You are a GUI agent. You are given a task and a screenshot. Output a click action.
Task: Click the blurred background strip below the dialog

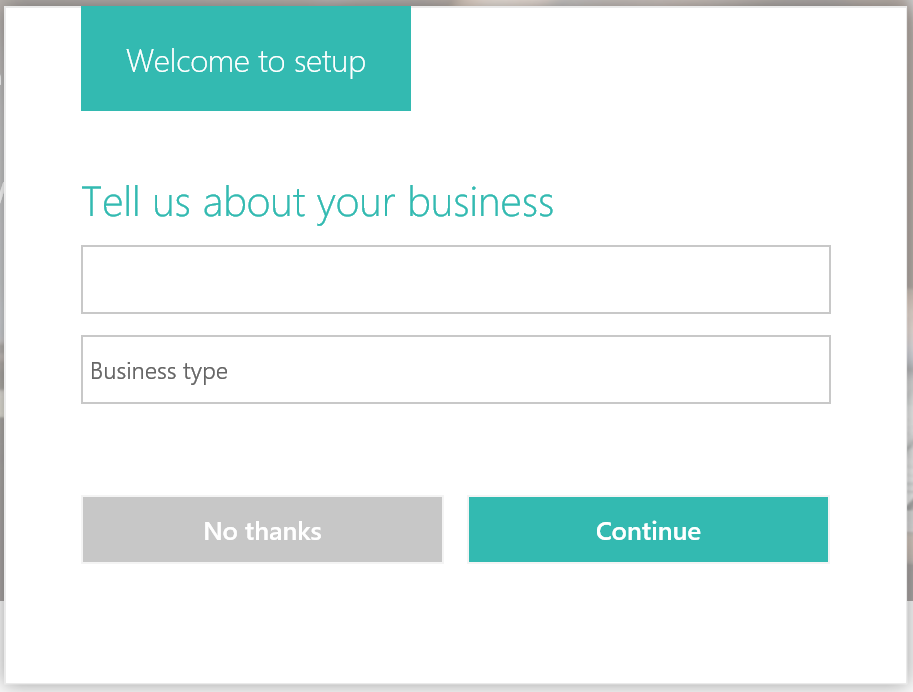(456, 688)
